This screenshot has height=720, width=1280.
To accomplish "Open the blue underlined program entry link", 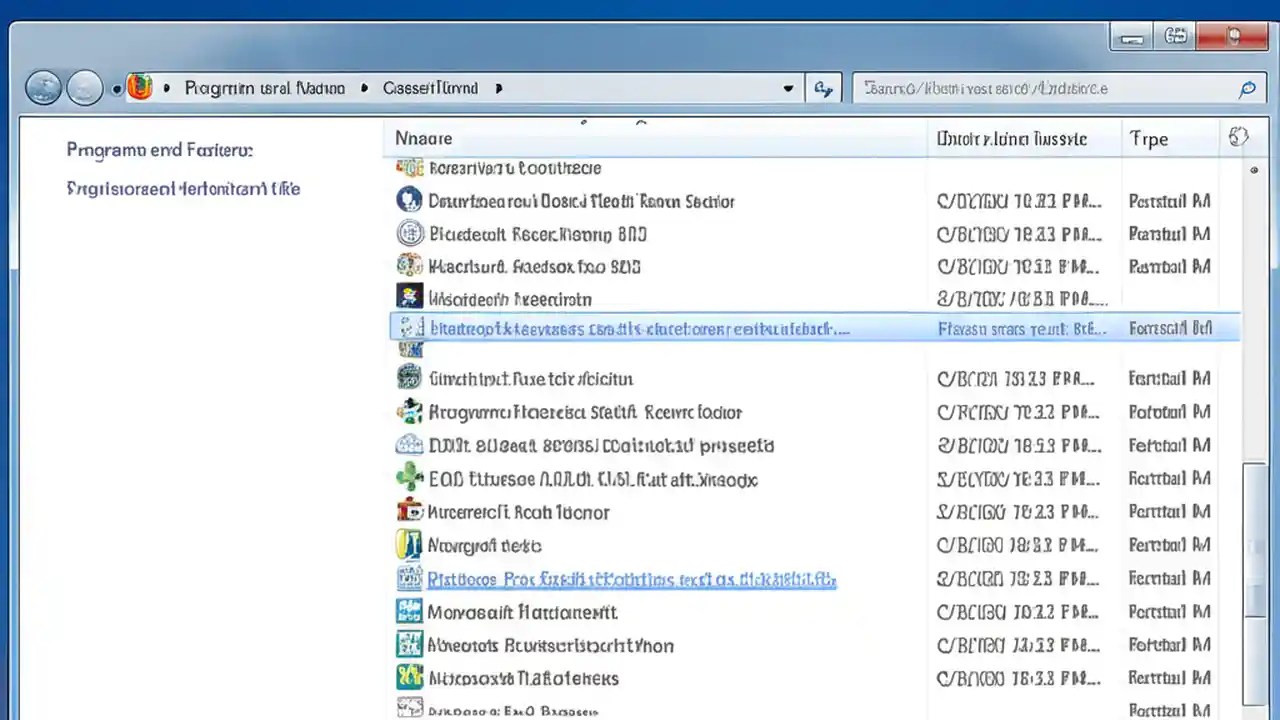I will pyautogui.click(x=631, y=579).
